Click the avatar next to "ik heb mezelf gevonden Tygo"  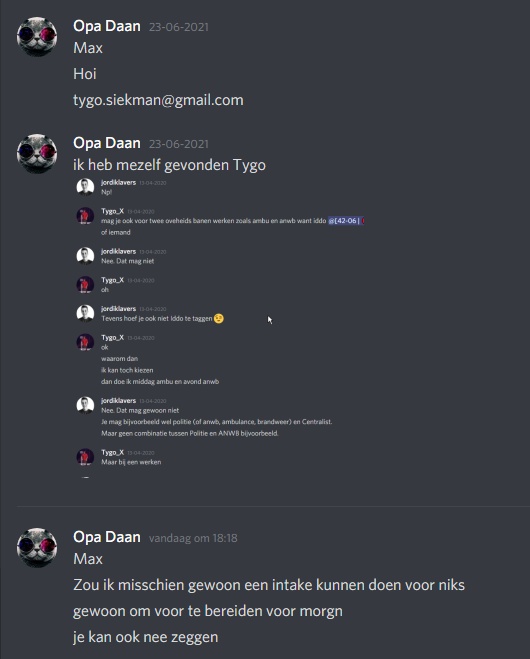[37, 154]
